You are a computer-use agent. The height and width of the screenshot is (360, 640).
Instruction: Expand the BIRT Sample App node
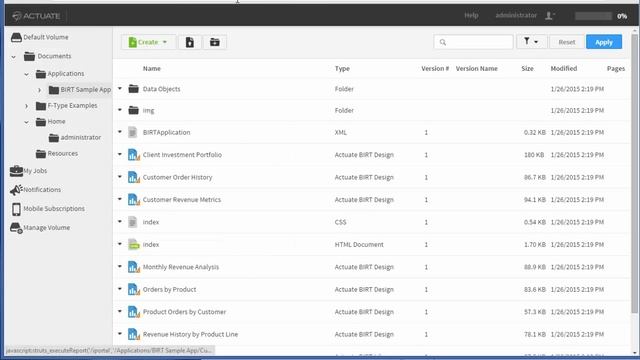point(40,90)
